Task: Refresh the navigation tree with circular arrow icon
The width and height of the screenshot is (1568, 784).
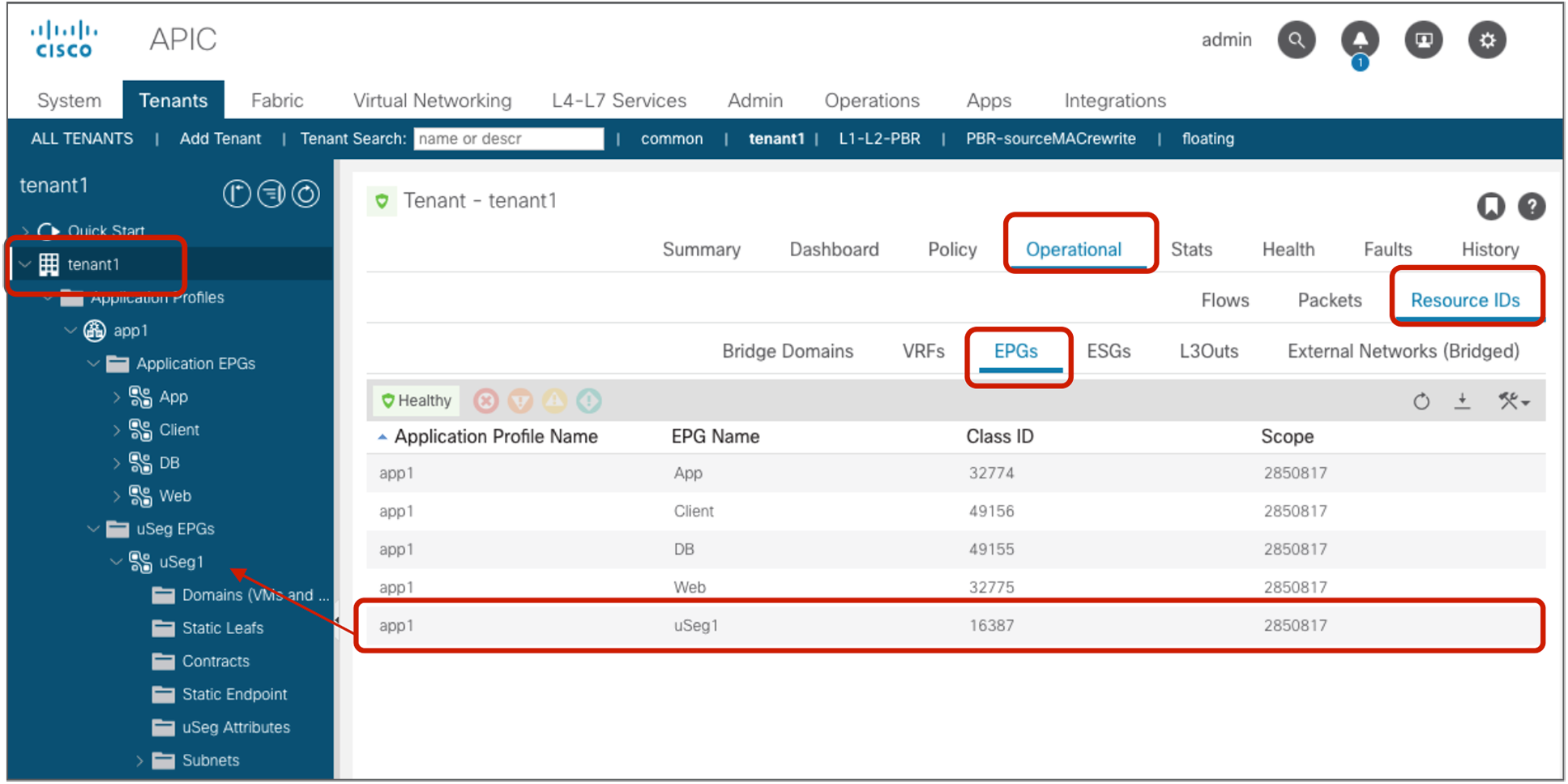Action: [305, 194]
